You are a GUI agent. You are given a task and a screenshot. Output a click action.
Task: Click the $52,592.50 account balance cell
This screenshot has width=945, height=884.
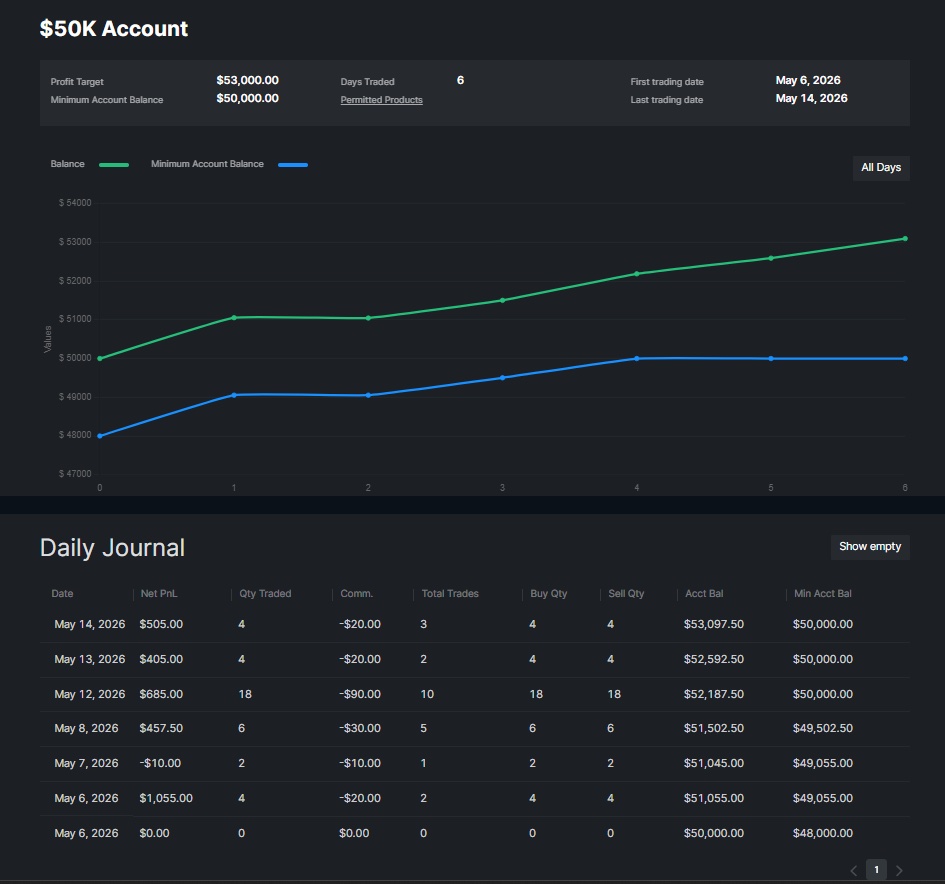[714, 659]
